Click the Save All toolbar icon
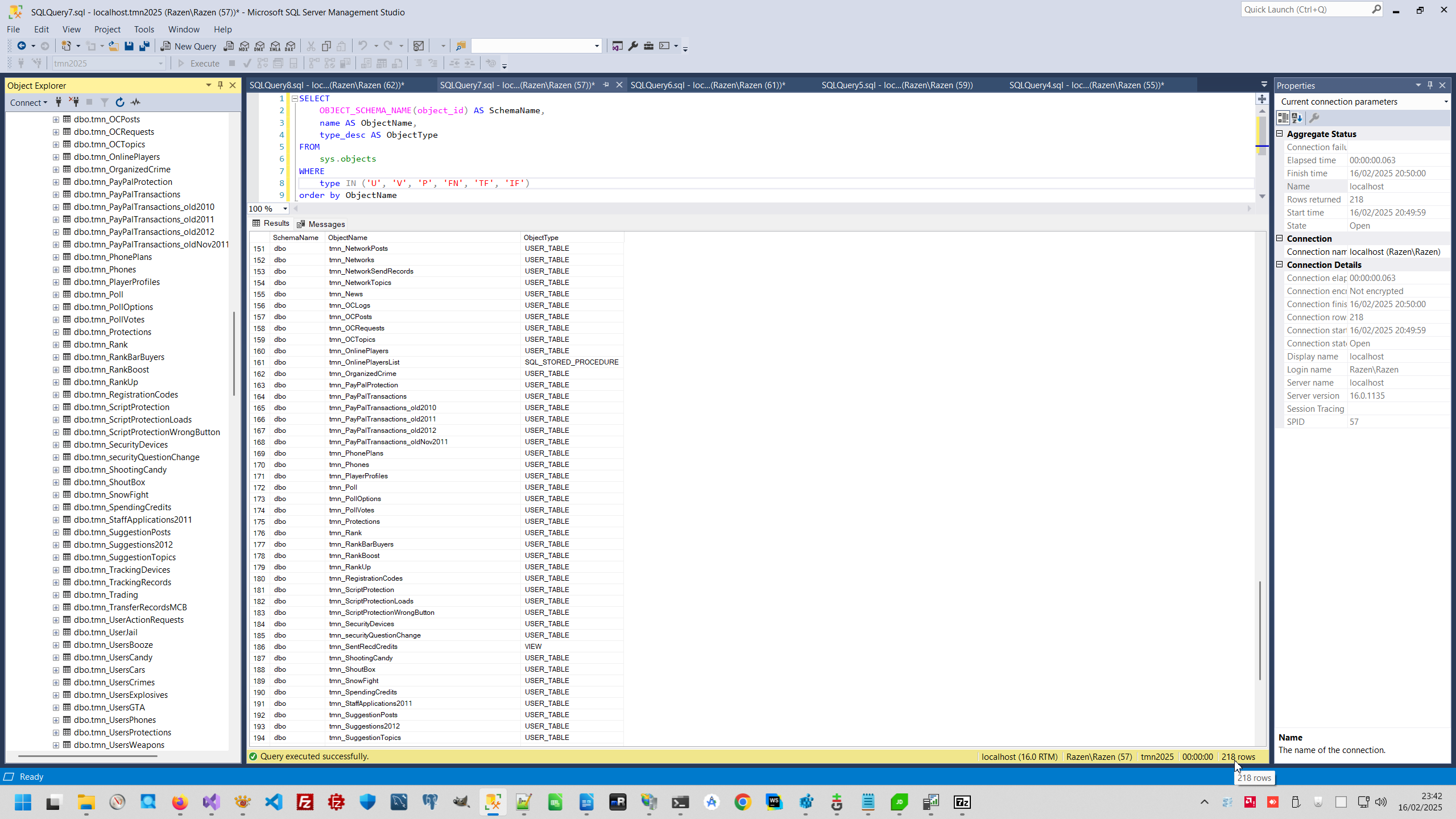The width and height of the screenshot is (1456, 819). [144, 46]
